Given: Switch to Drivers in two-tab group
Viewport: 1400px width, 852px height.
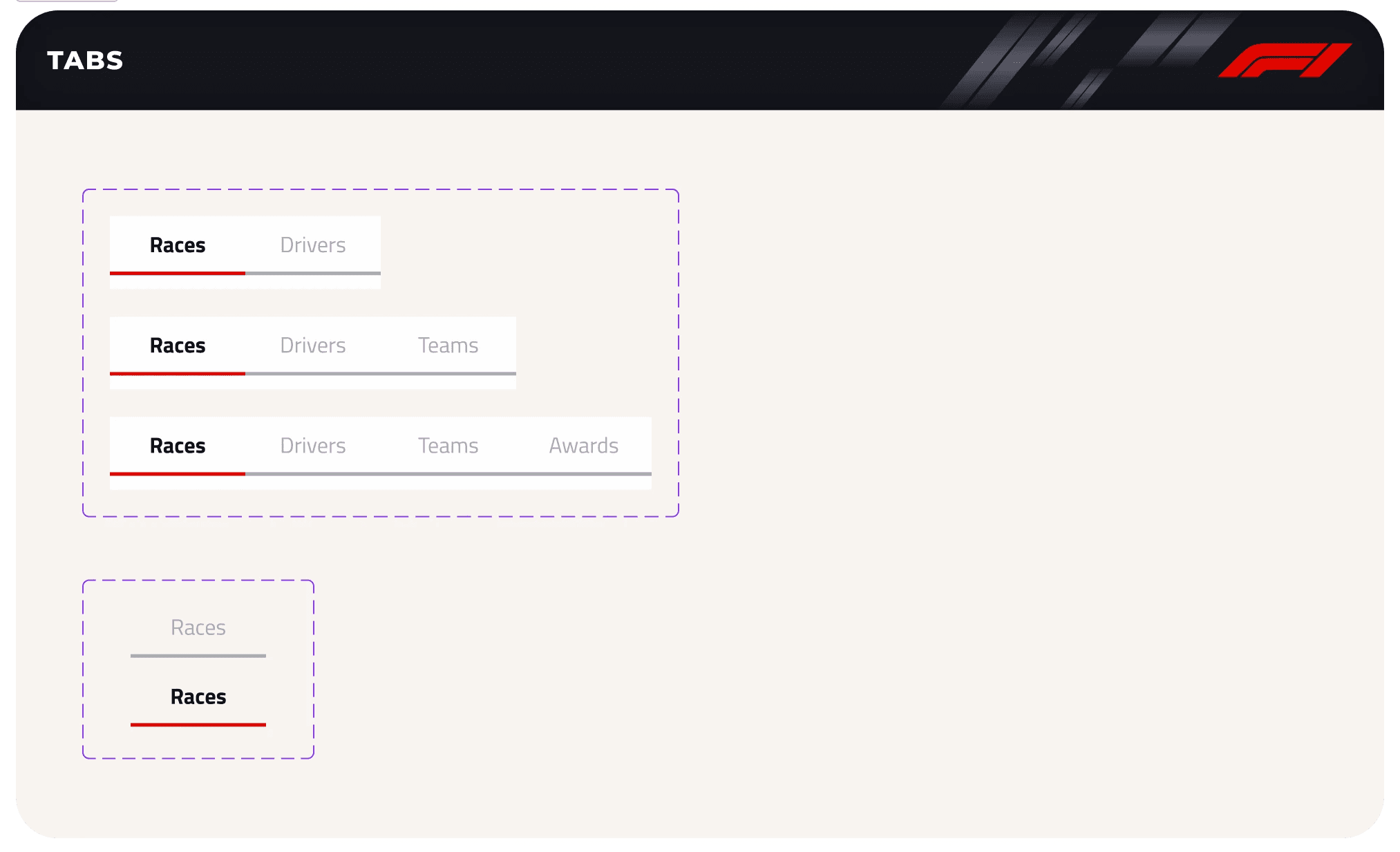Looking at the screenshot, I should coord(312,245).
